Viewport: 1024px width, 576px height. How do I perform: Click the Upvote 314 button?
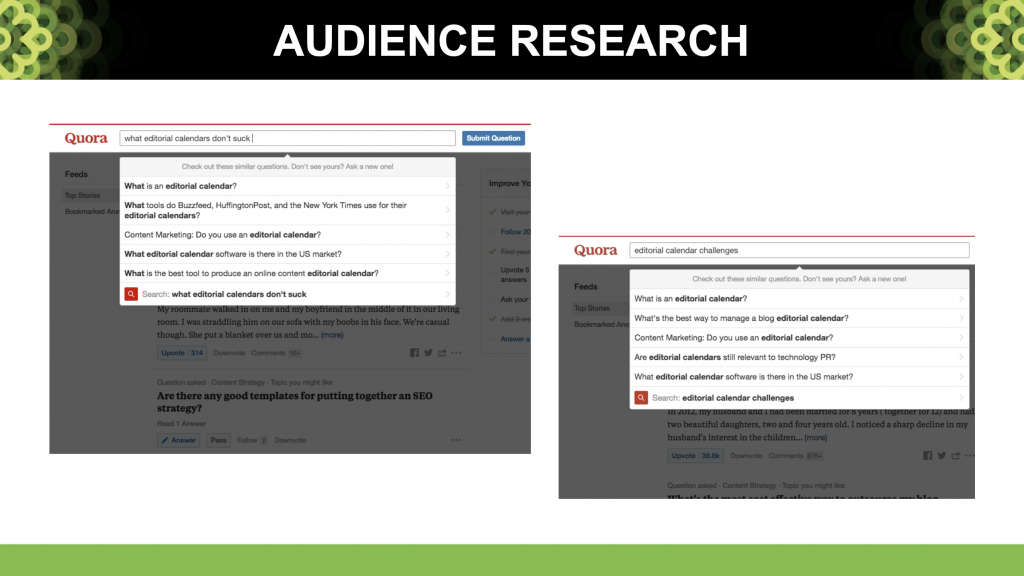[182, 353]
